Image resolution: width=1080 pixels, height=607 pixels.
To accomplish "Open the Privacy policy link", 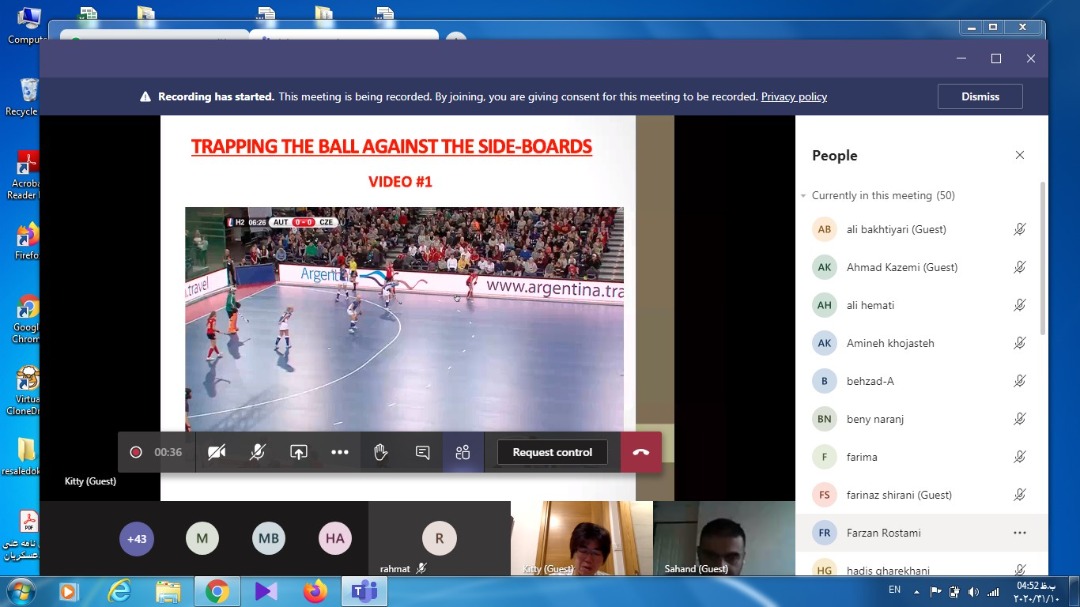I will pyautogui.click(x=793, y=96).
